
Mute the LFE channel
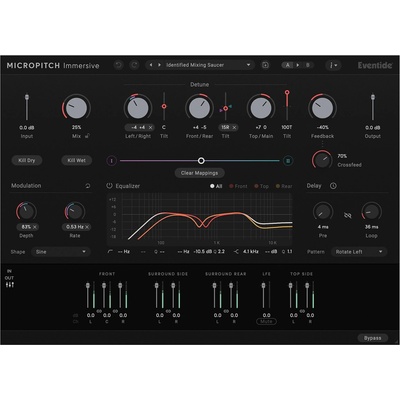tap(266, 321)
